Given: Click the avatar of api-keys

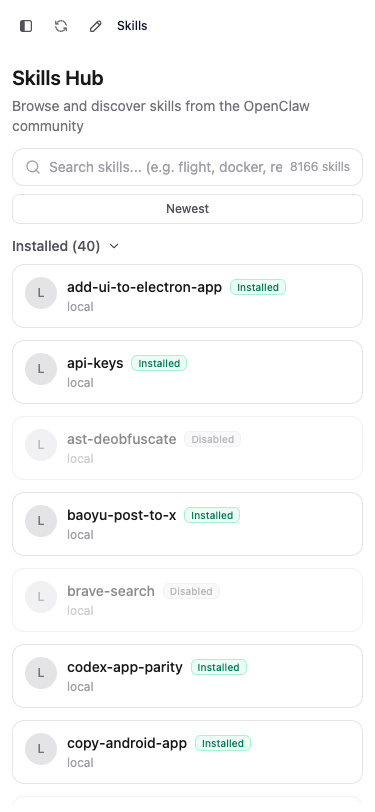Looking at the screenshot, I should click(x=41, y=369).
